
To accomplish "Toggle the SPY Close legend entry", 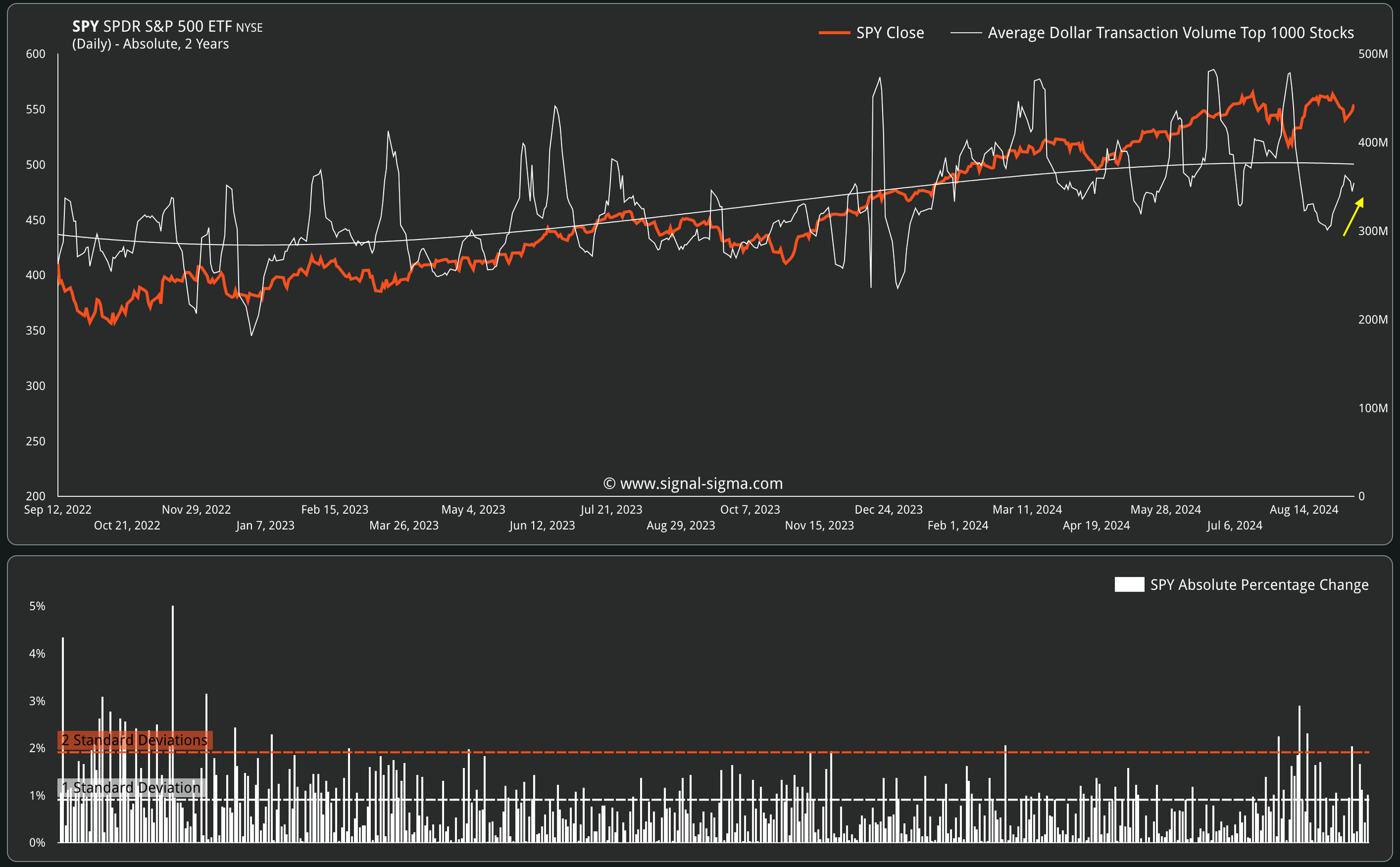I will point(871,32).
